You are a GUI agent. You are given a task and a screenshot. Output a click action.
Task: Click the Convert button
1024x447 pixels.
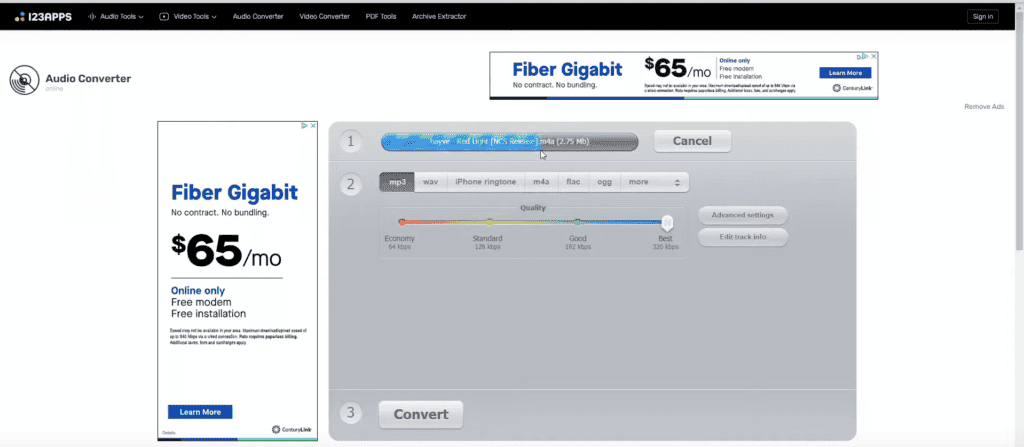(421, 414)
